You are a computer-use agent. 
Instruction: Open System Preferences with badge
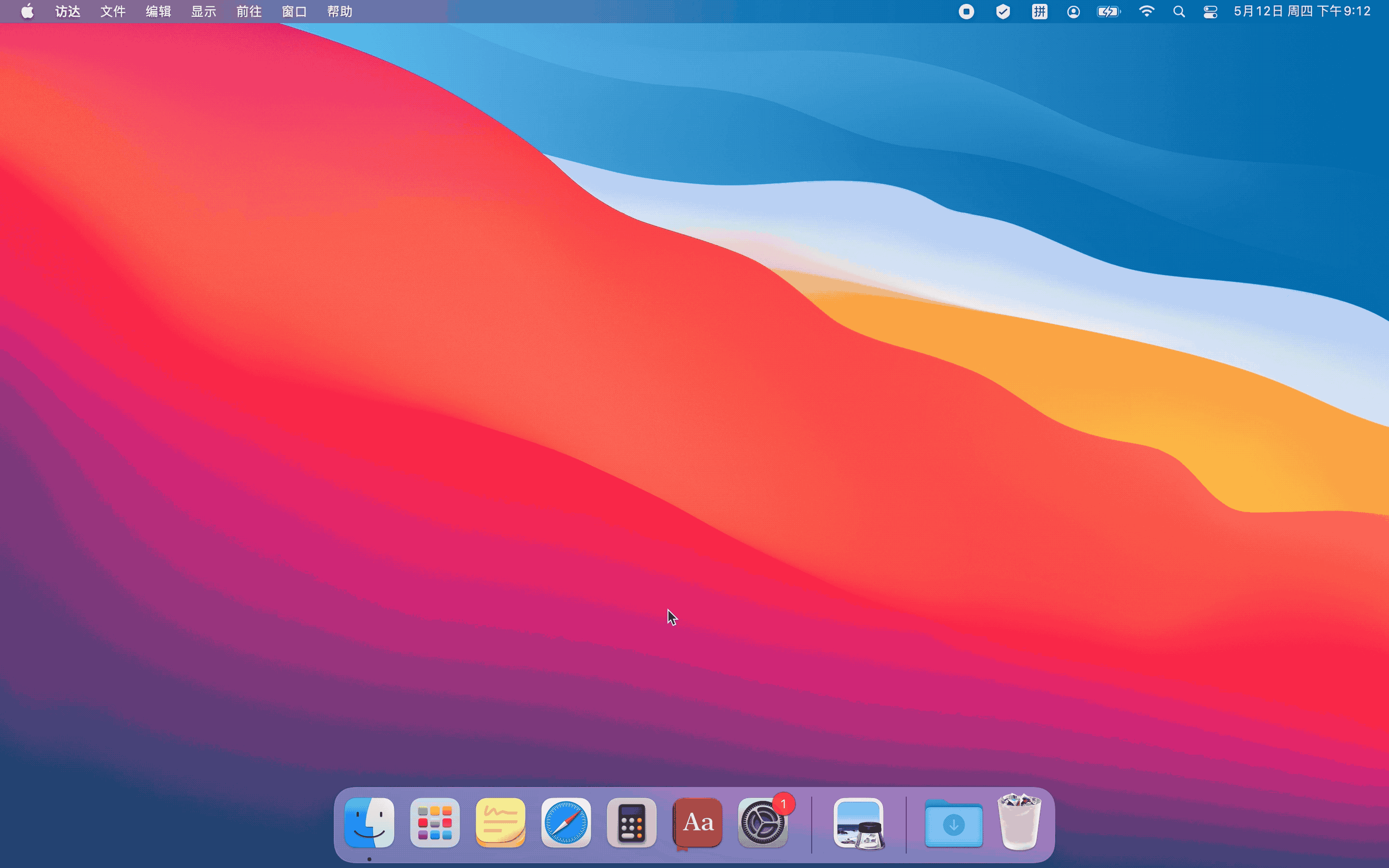(x=763, y=823)
